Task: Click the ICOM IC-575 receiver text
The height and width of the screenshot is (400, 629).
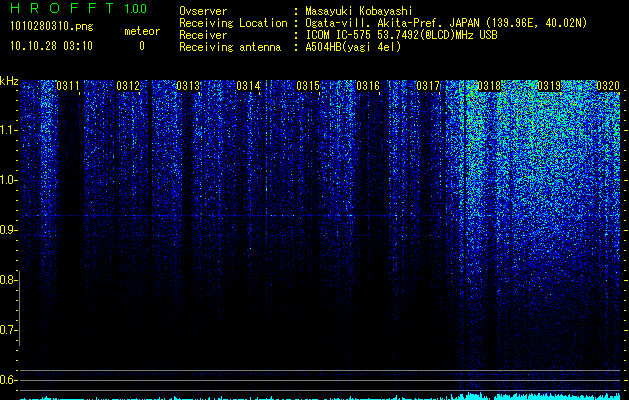Action: tap(401, 35)
